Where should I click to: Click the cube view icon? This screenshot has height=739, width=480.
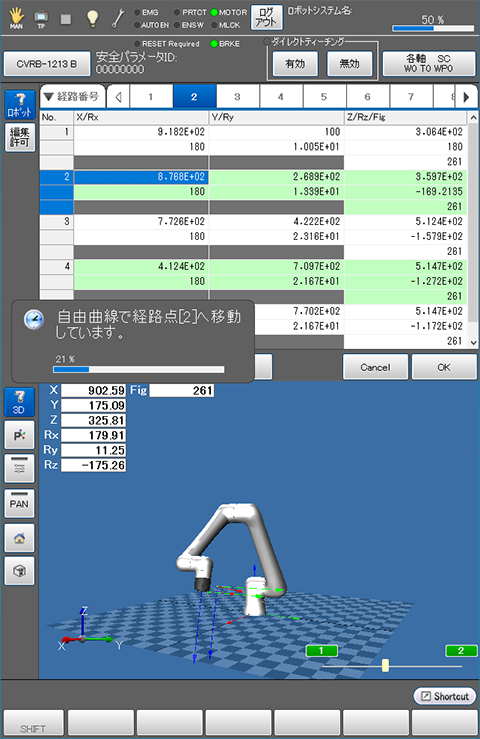[19, 571]
